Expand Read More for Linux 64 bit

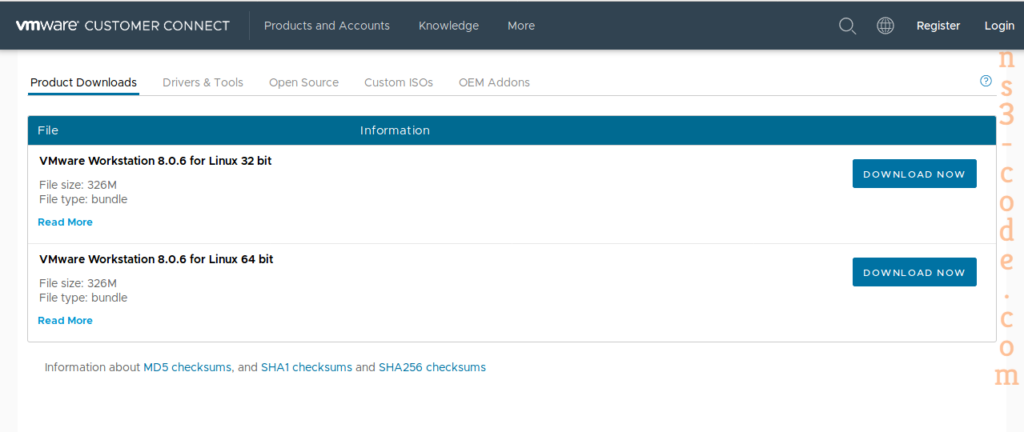(65, 320)
